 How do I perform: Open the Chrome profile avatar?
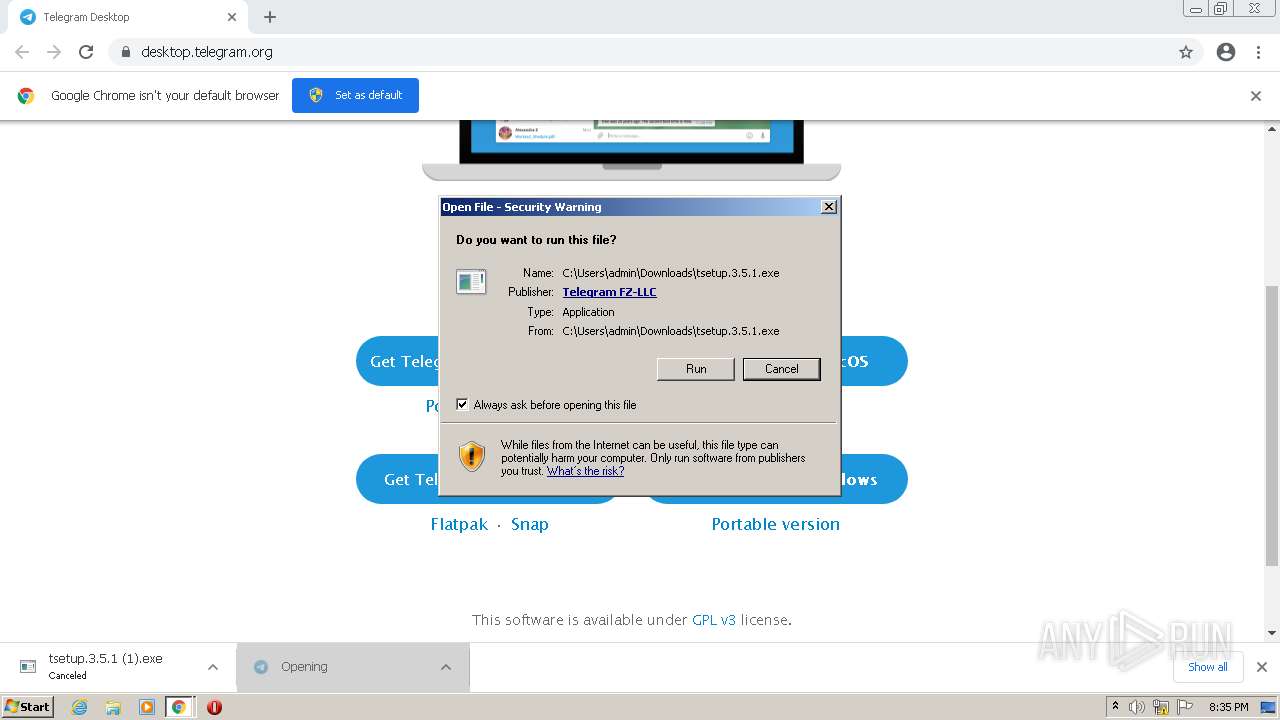tap(1226, 52)
